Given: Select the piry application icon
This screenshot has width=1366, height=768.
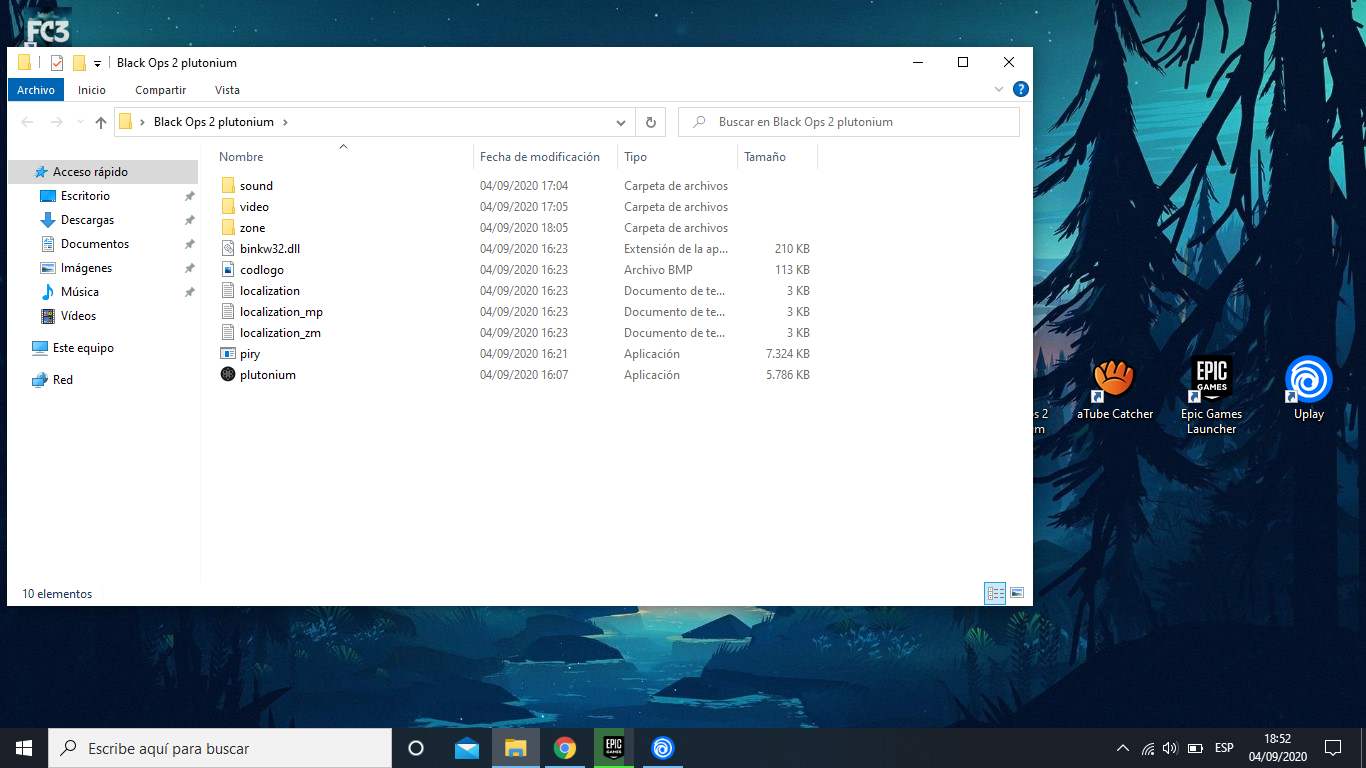Looking at the screenshot, I should pyautogui.click(x=228, y=354).
